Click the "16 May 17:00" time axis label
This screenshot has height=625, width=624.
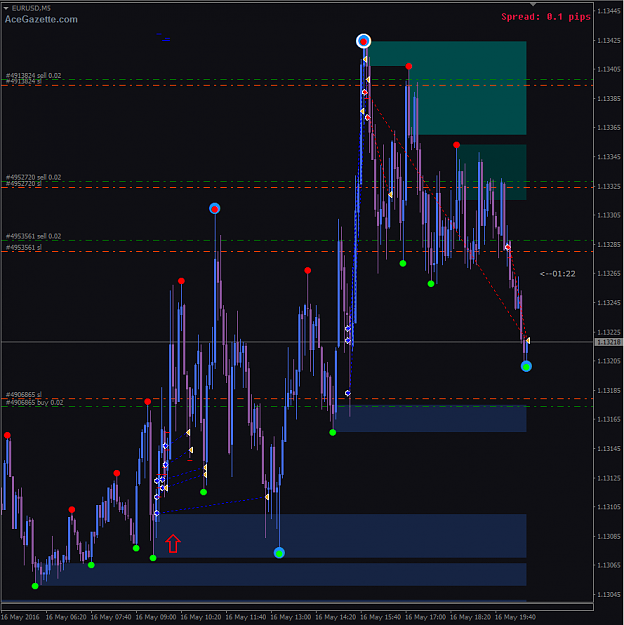click(x=425, y=617)
